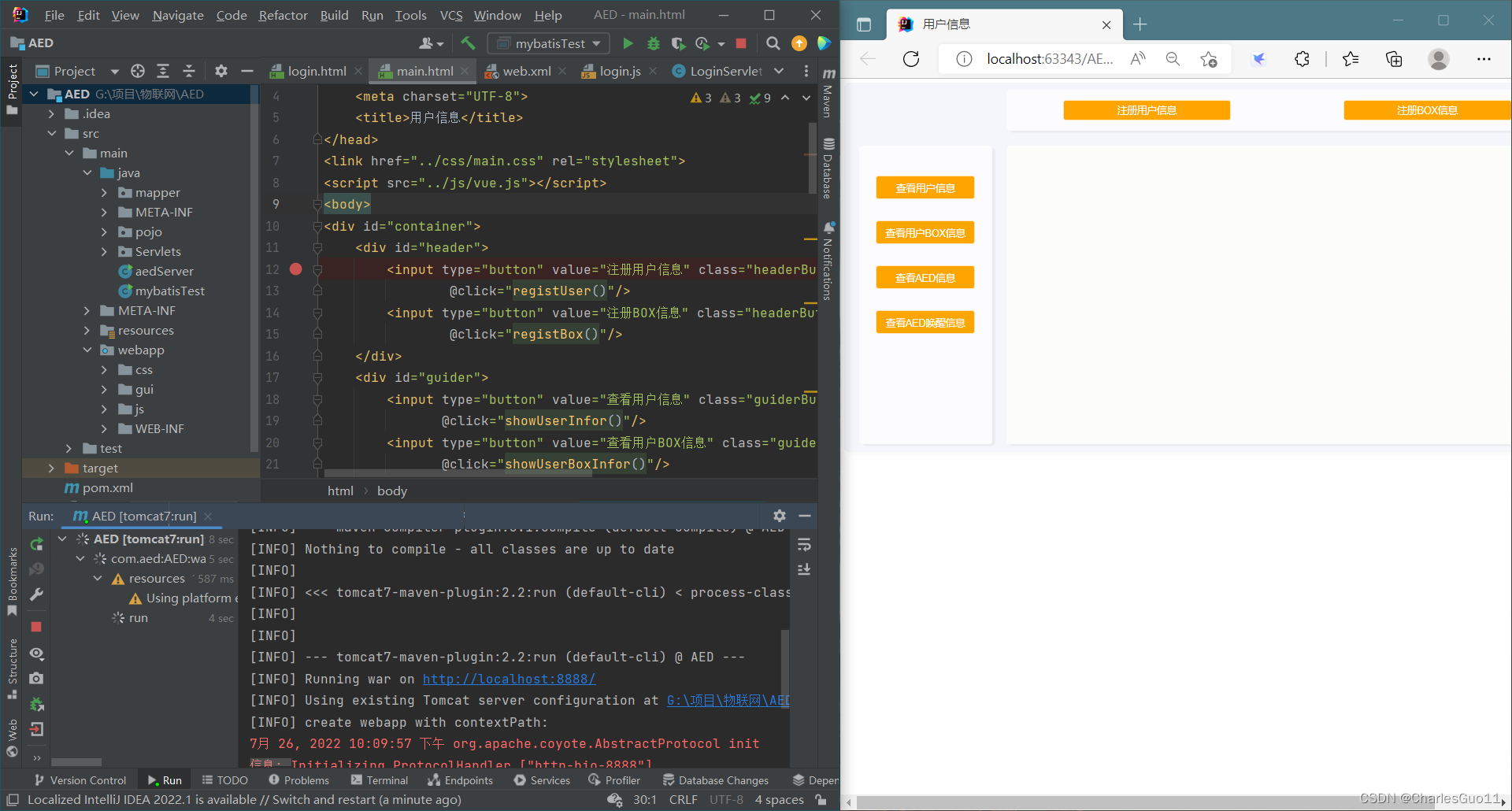Expand the pojo folder
Viewport: 1512px width, 811px height.
(104, 231)
